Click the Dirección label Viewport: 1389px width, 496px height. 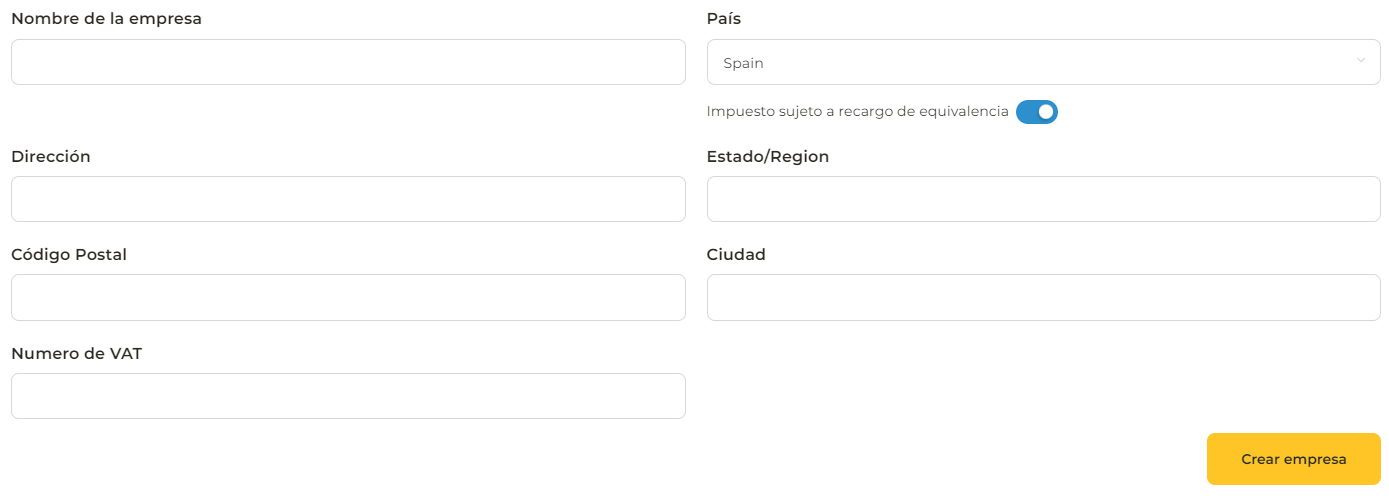click(51, 157)
